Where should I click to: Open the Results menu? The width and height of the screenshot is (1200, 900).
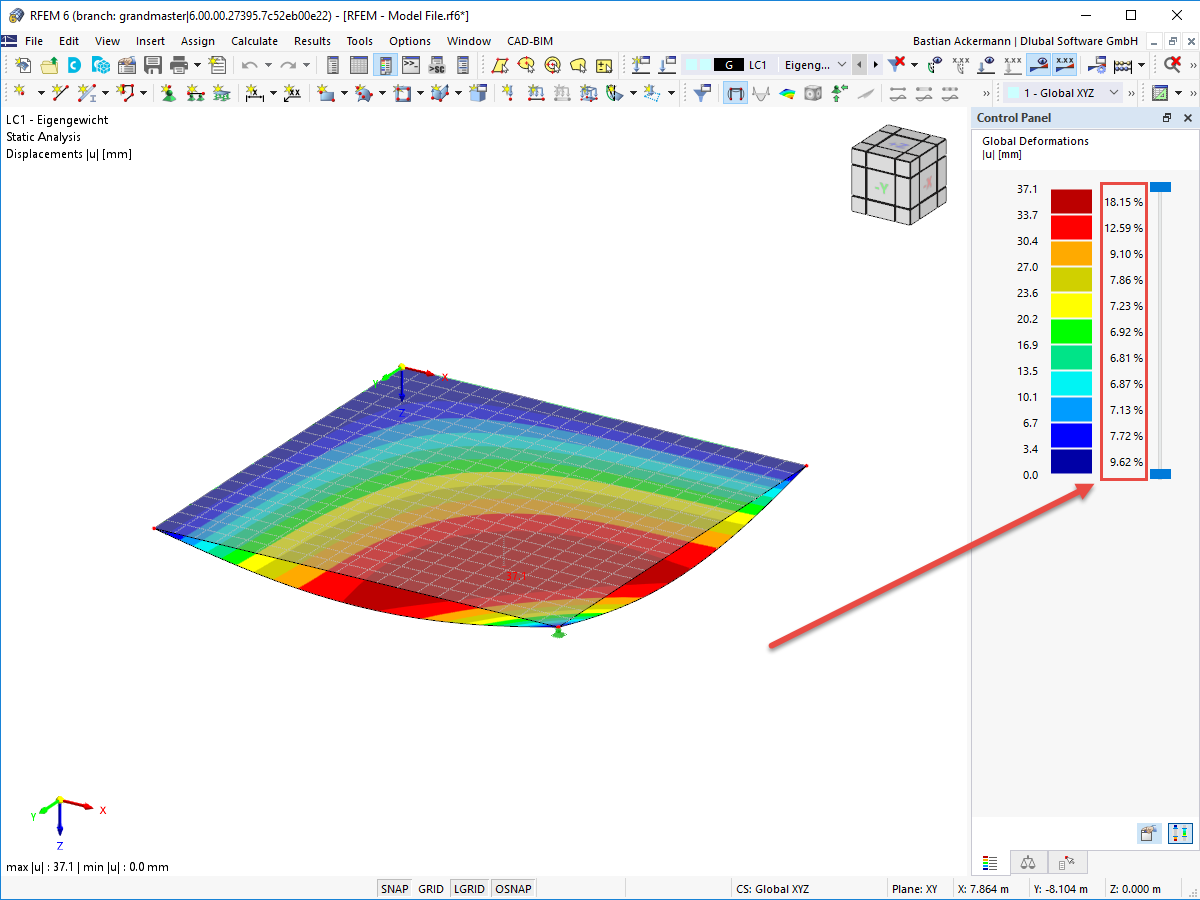[x=312, y=41]
